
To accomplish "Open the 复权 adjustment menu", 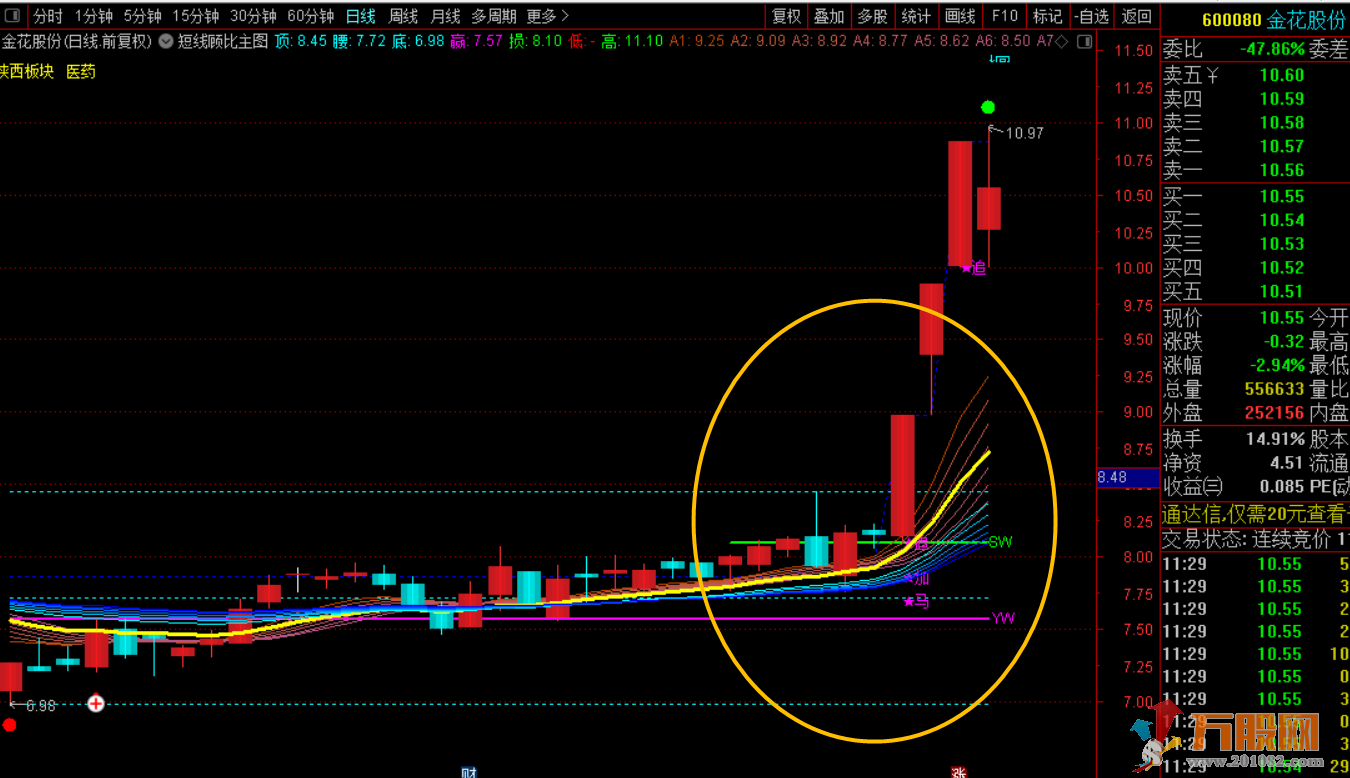I will tap(787, 16).
